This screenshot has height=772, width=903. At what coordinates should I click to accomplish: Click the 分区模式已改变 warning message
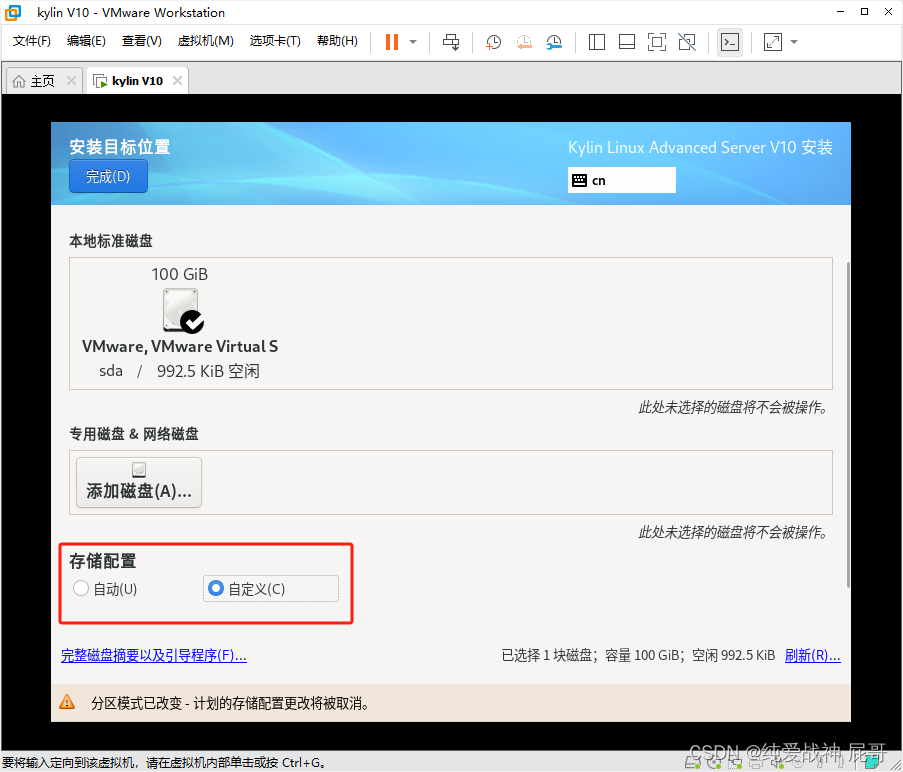(230, 703)
